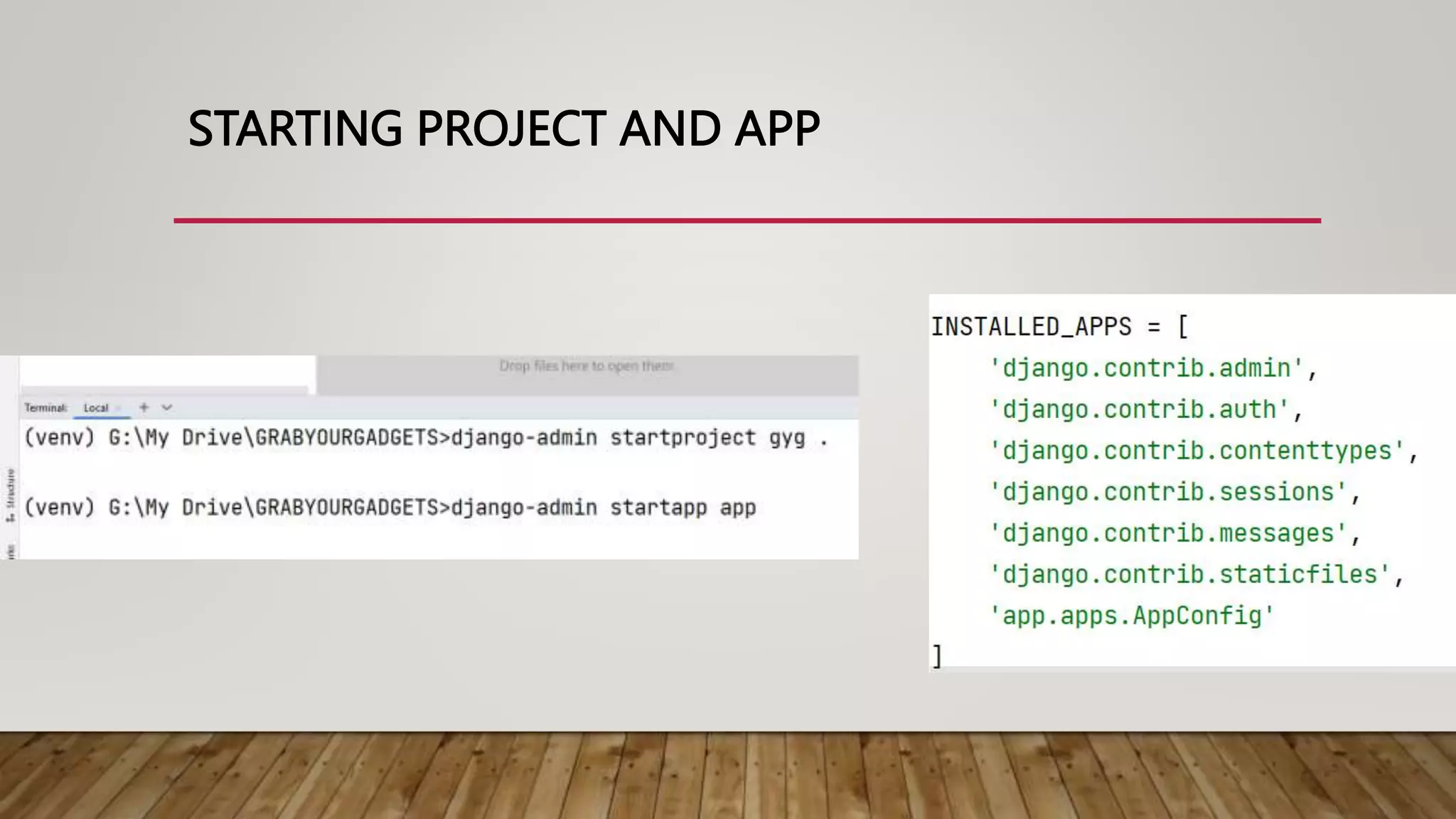
Task: Close the Local terminal tab
Action: pos(119,408)
